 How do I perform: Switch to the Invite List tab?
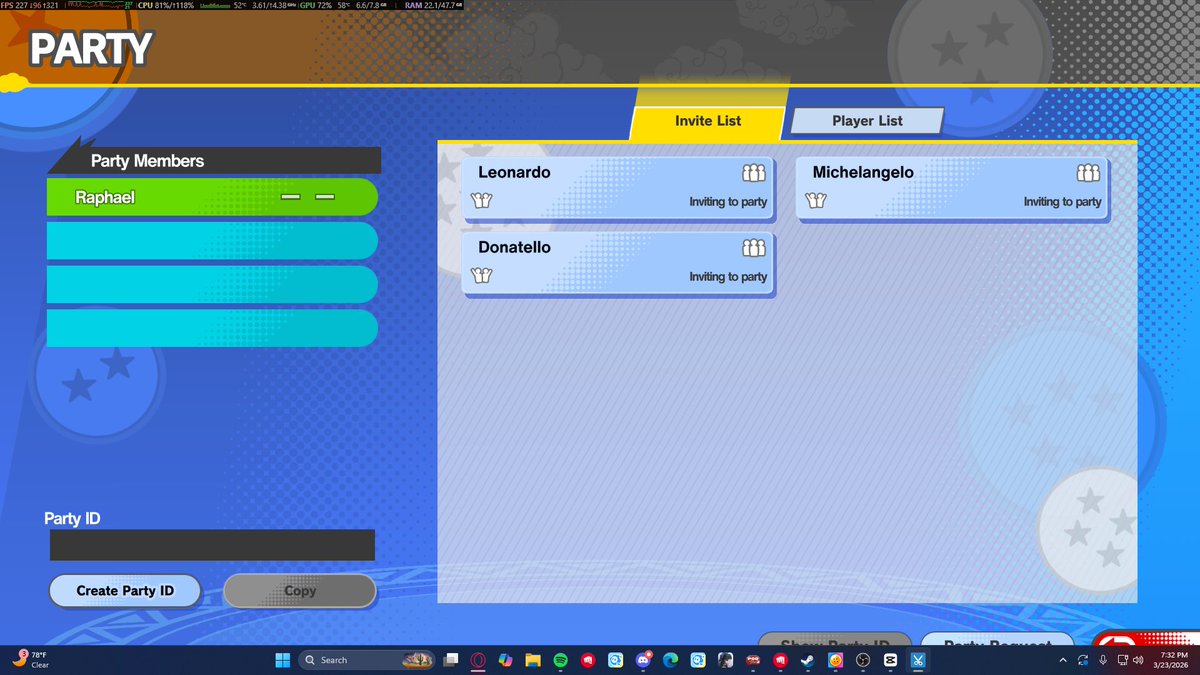tap(708, 121)
